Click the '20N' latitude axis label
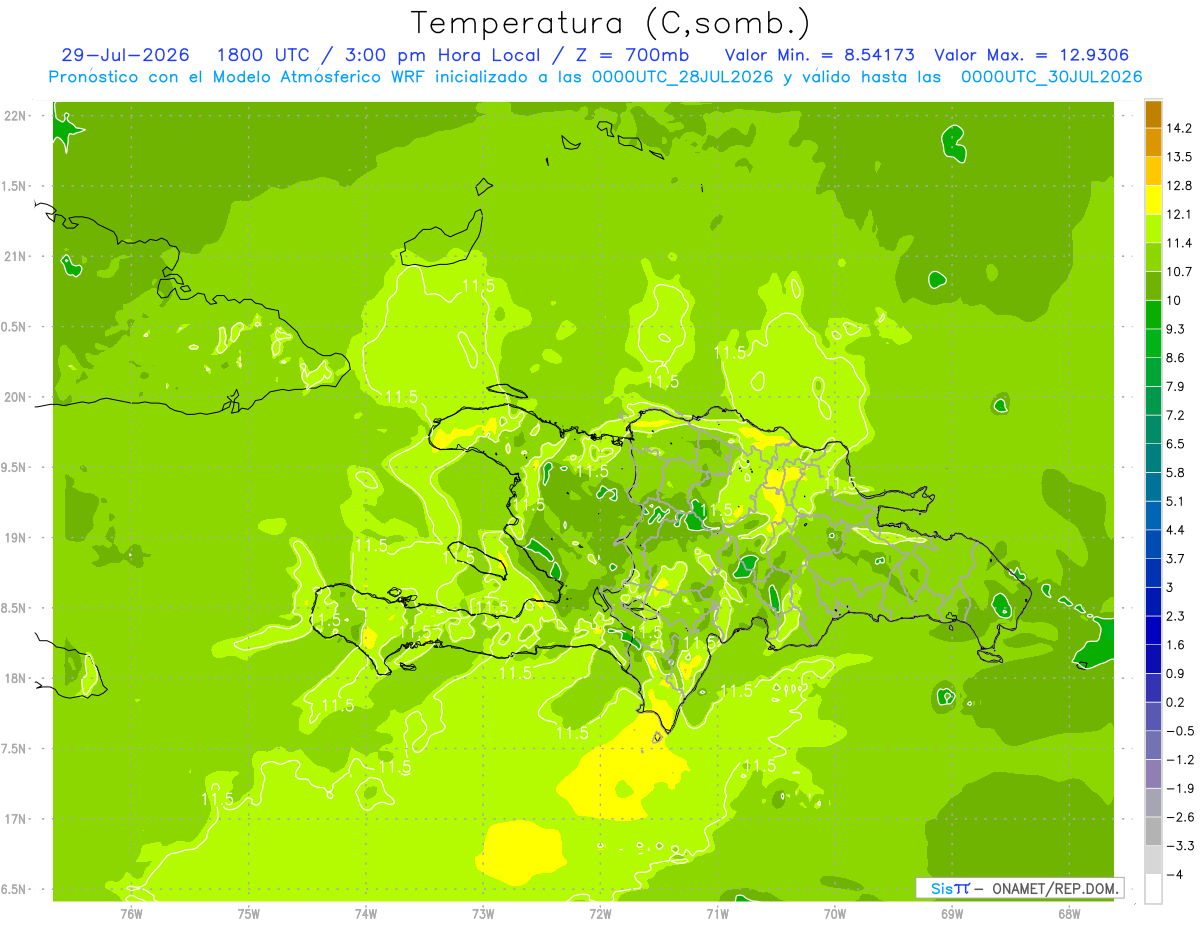Screen dimensions: 1200x927 (16, 397)
